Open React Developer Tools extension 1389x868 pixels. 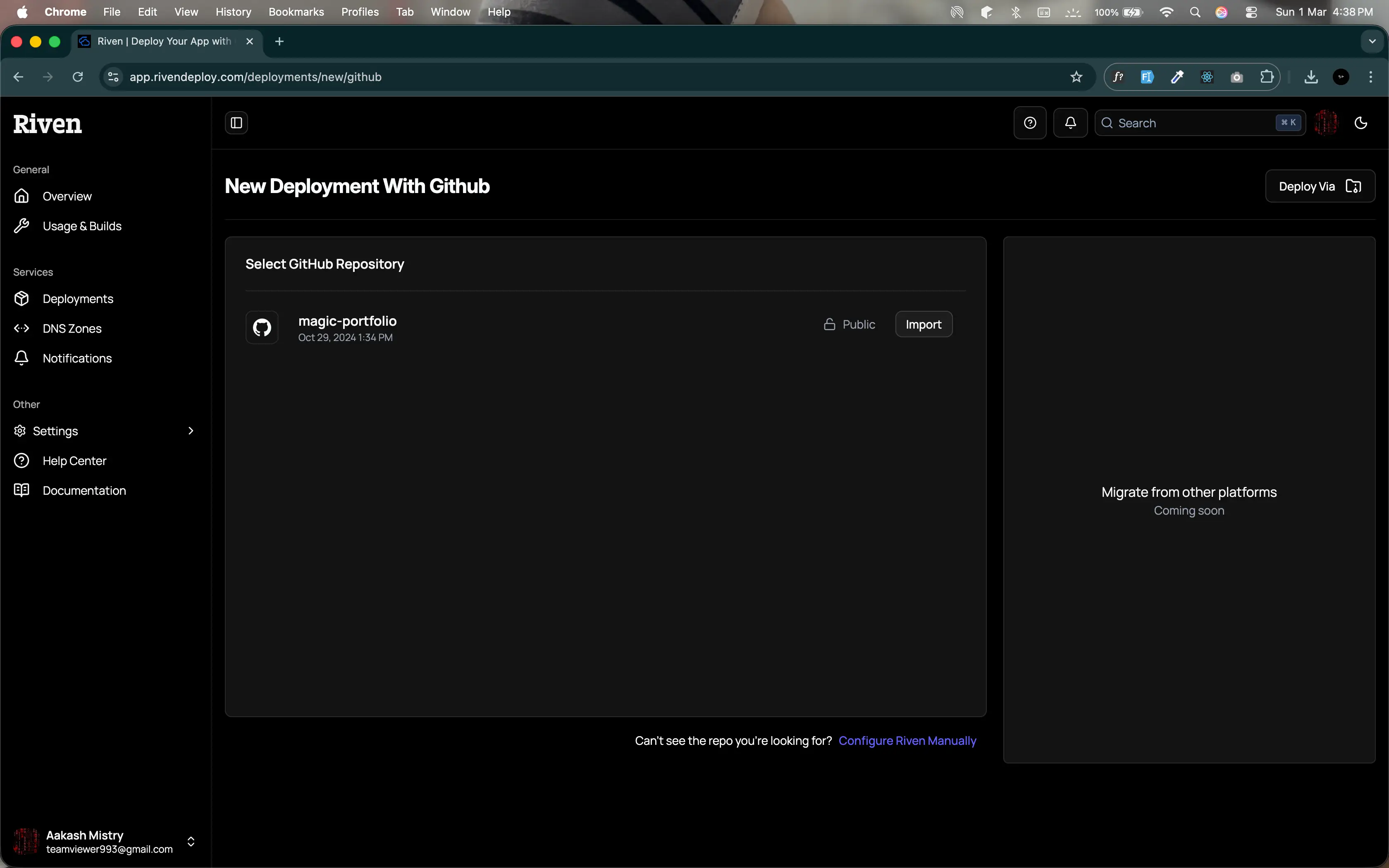1206,76
